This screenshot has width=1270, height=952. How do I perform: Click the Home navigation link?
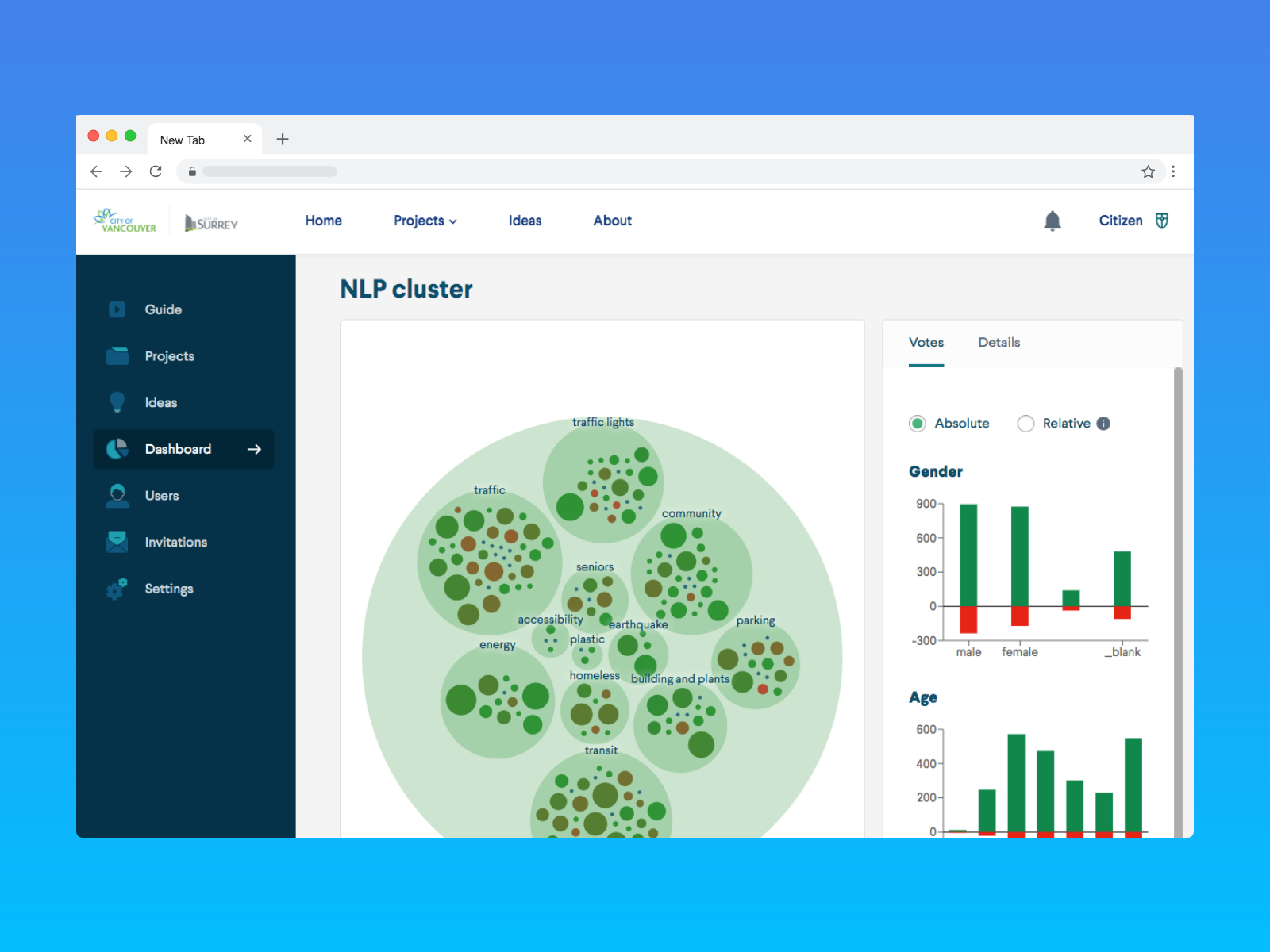coord(323,221)
